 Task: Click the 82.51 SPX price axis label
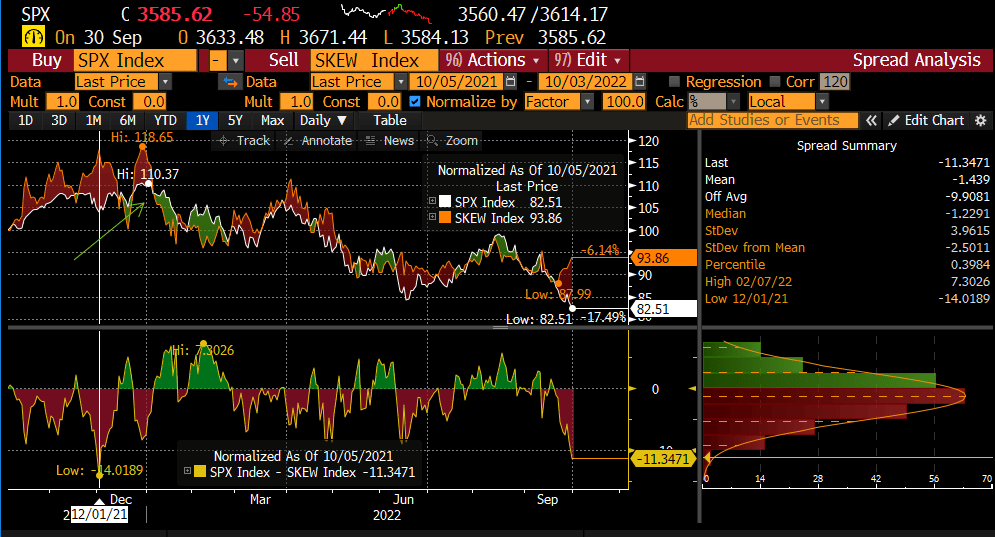coord(663,309)
